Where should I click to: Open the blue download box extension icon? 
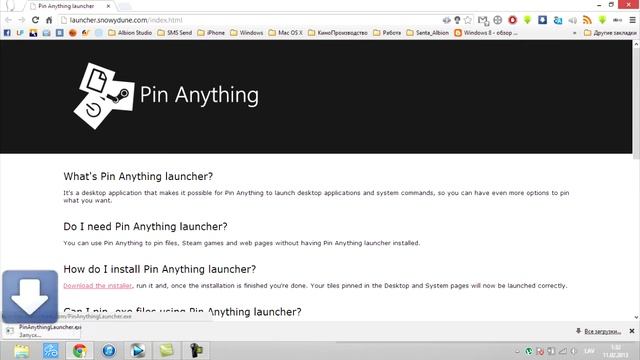pos(542,20)
